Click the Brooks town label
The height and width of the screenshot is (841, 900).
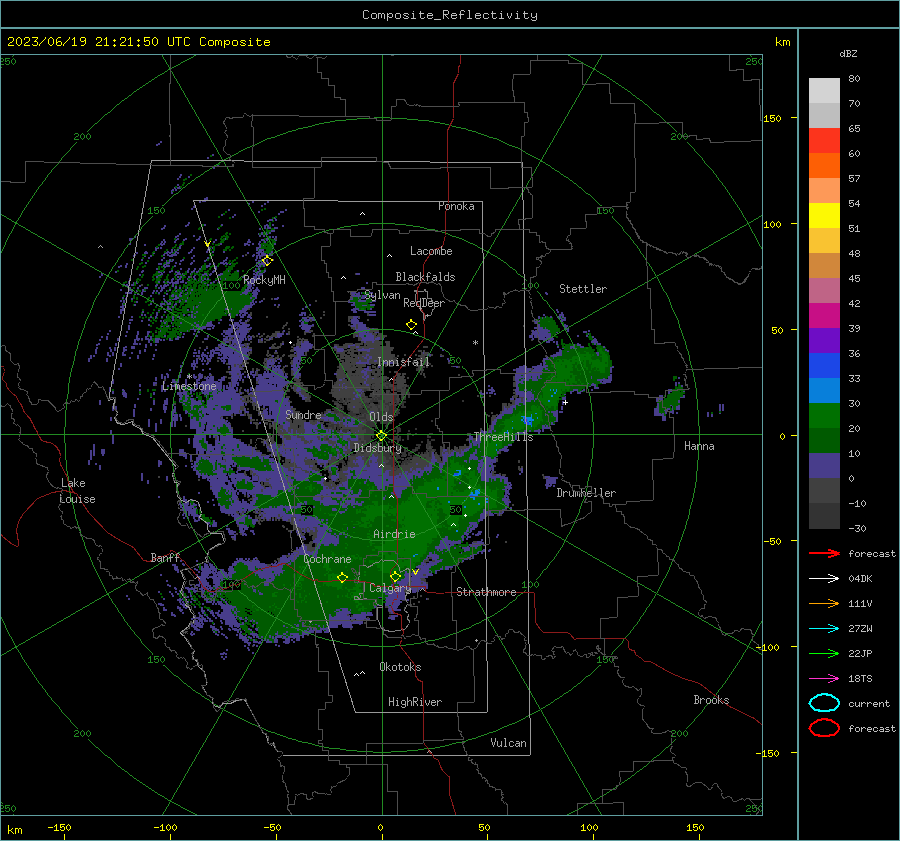tap(711, 700)
